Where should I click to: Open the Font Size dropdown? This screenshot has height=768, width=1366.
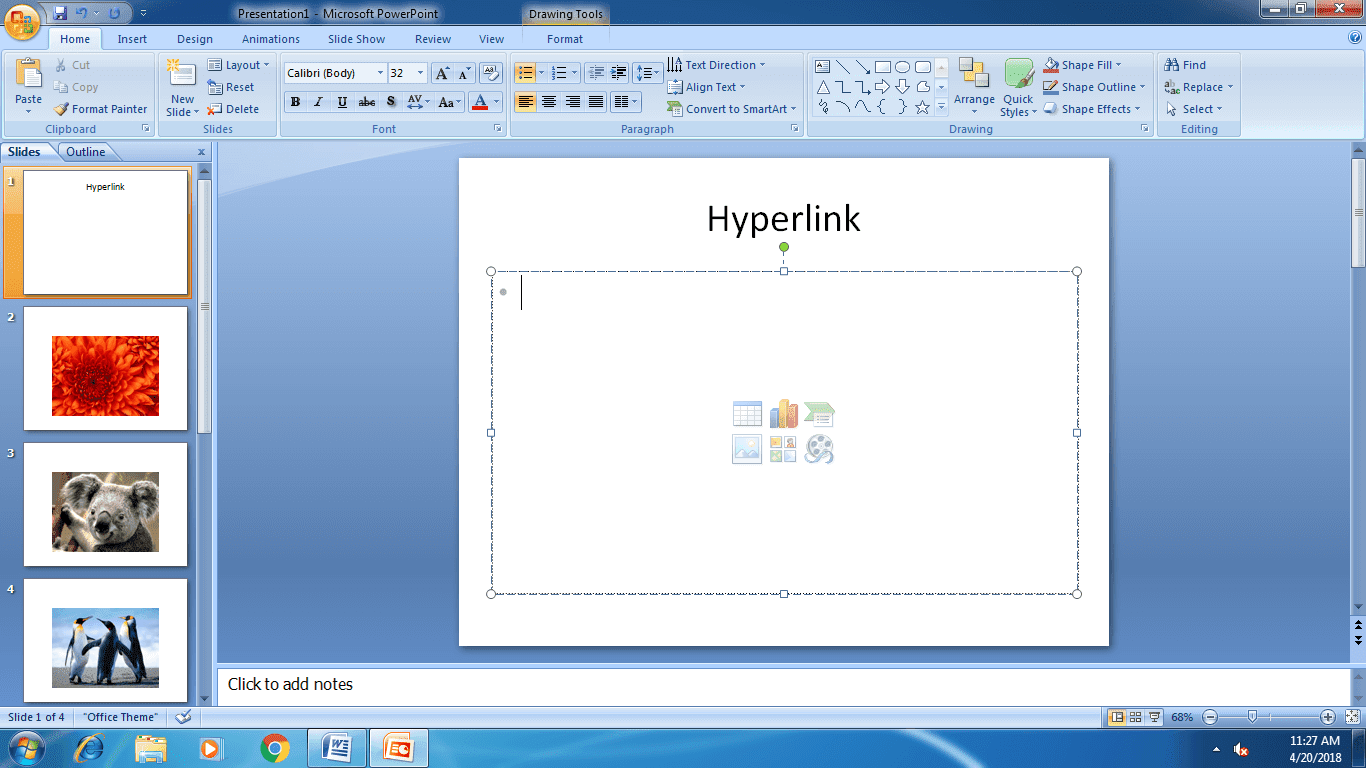(420, 72)
